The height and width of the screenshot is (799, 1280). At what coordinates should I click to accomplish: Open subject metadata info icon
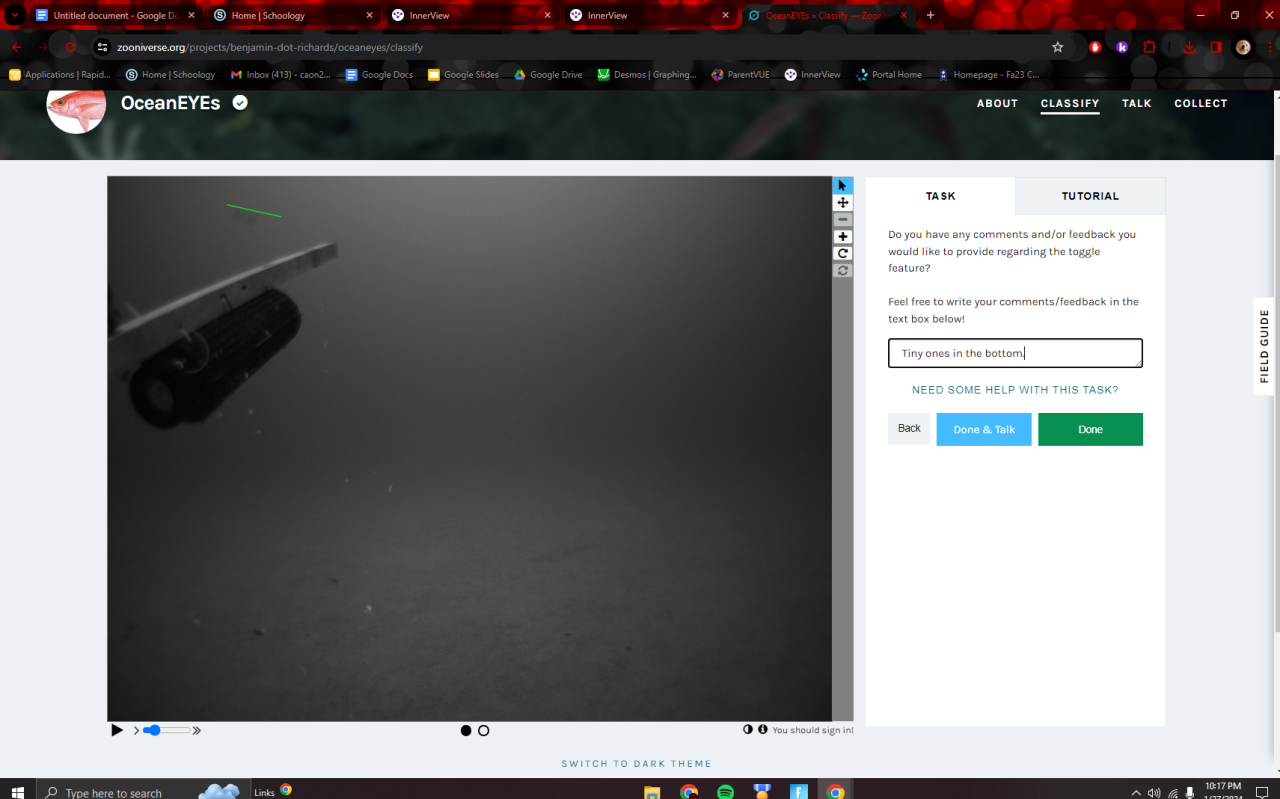click(763, 730)
